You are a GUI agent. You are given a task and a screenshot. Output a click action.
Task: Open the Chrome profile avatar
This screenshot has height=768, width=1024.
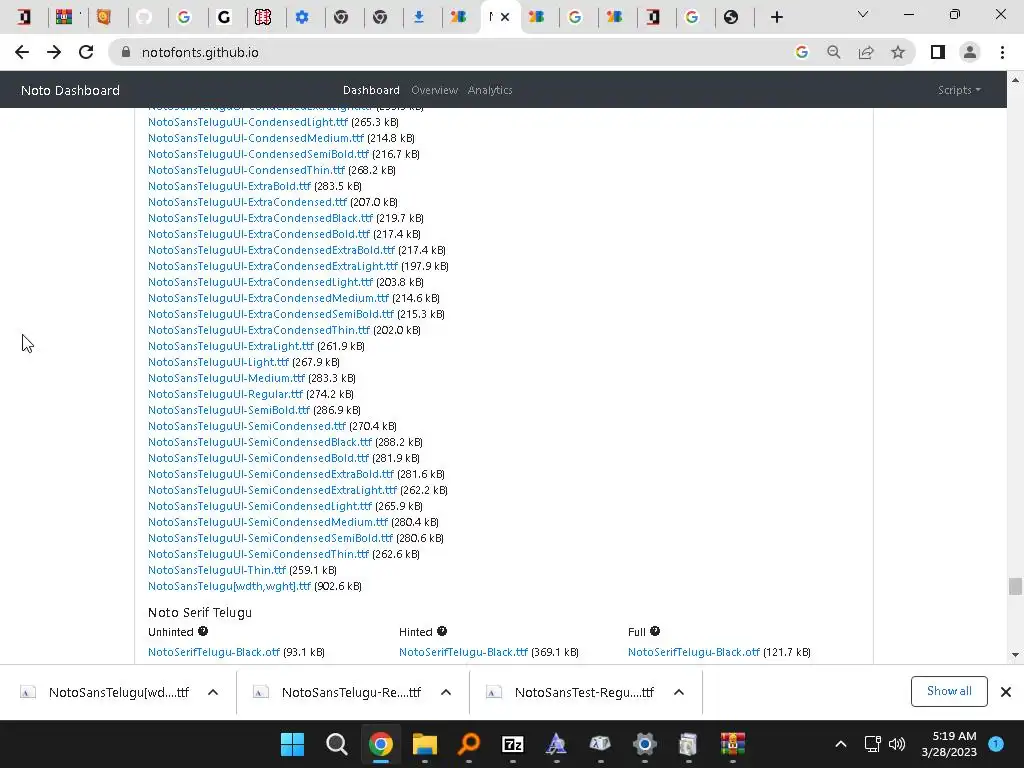(x=970, y=52)
